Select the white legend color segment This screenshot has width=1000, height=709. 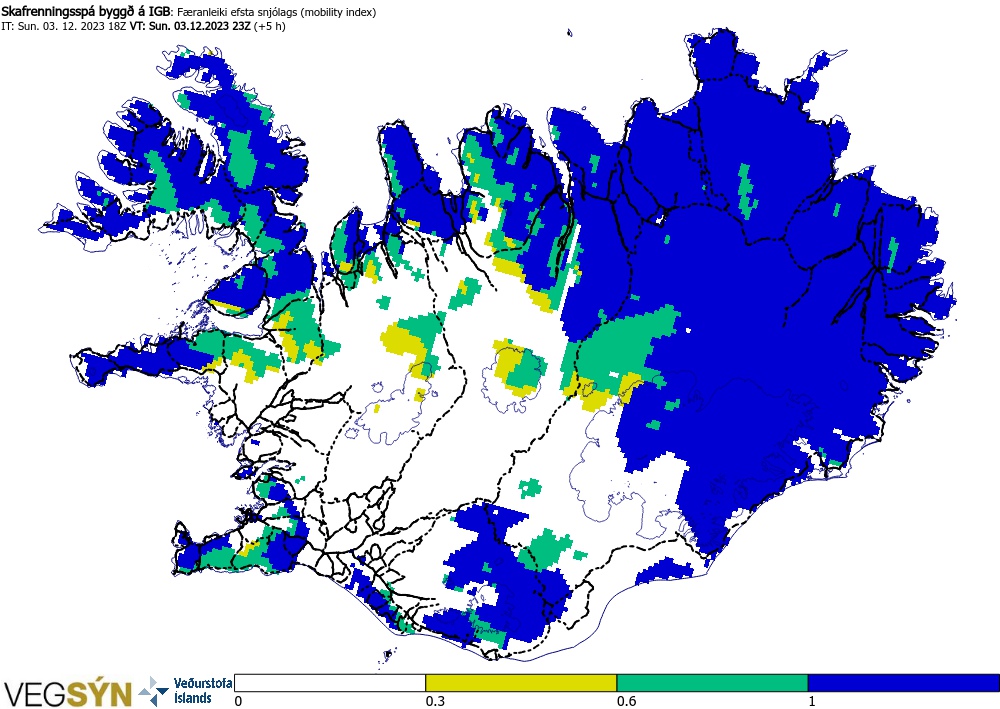330,683
